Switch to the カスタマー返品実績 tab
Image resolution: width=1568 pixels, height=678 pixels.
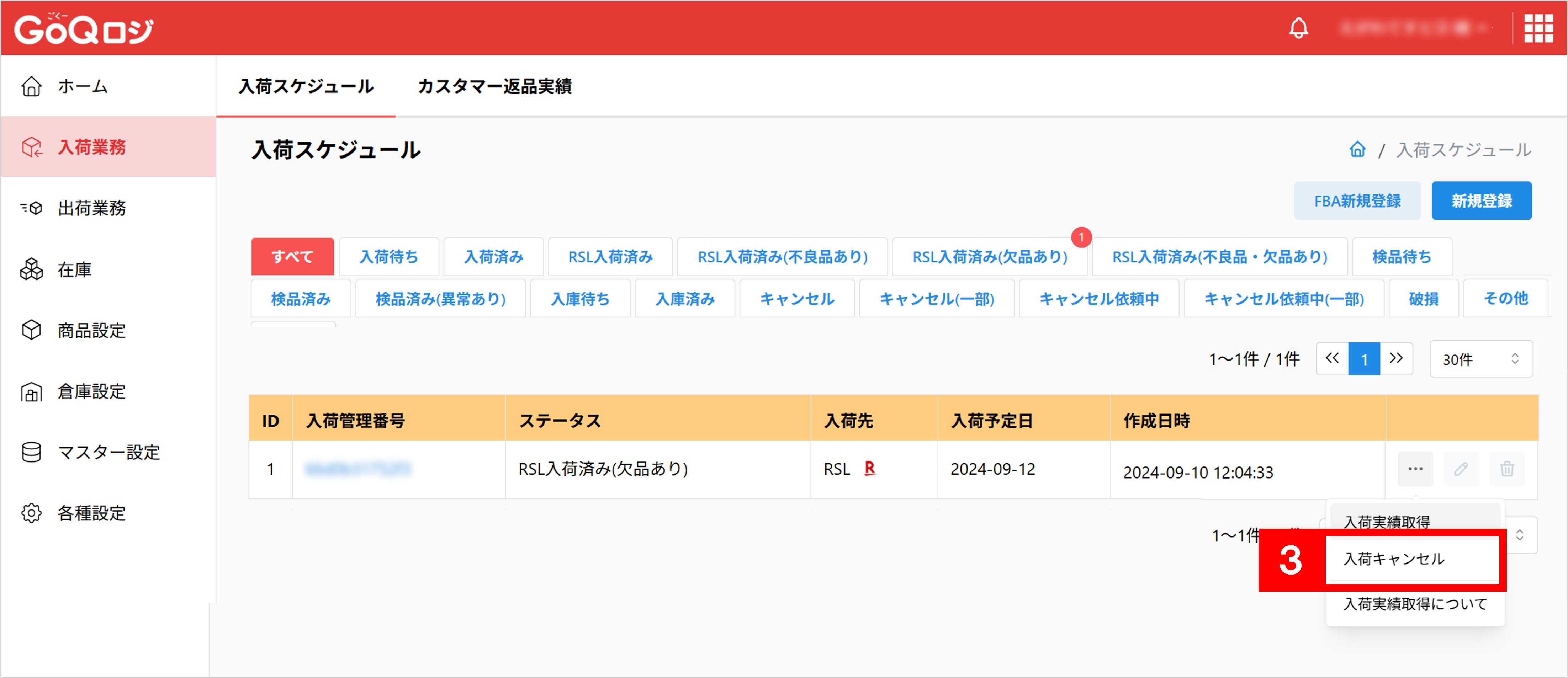tap(494, 86)
